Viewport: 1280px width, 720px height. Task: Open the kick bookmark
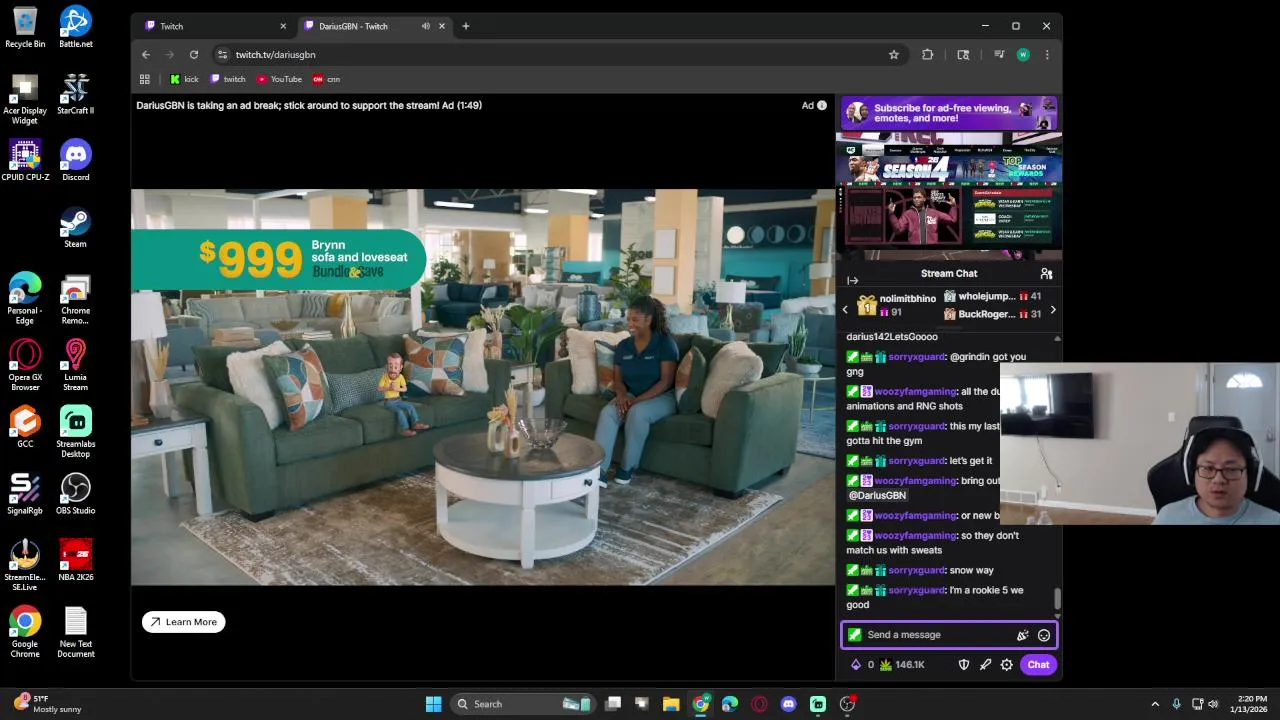[184, 79]
